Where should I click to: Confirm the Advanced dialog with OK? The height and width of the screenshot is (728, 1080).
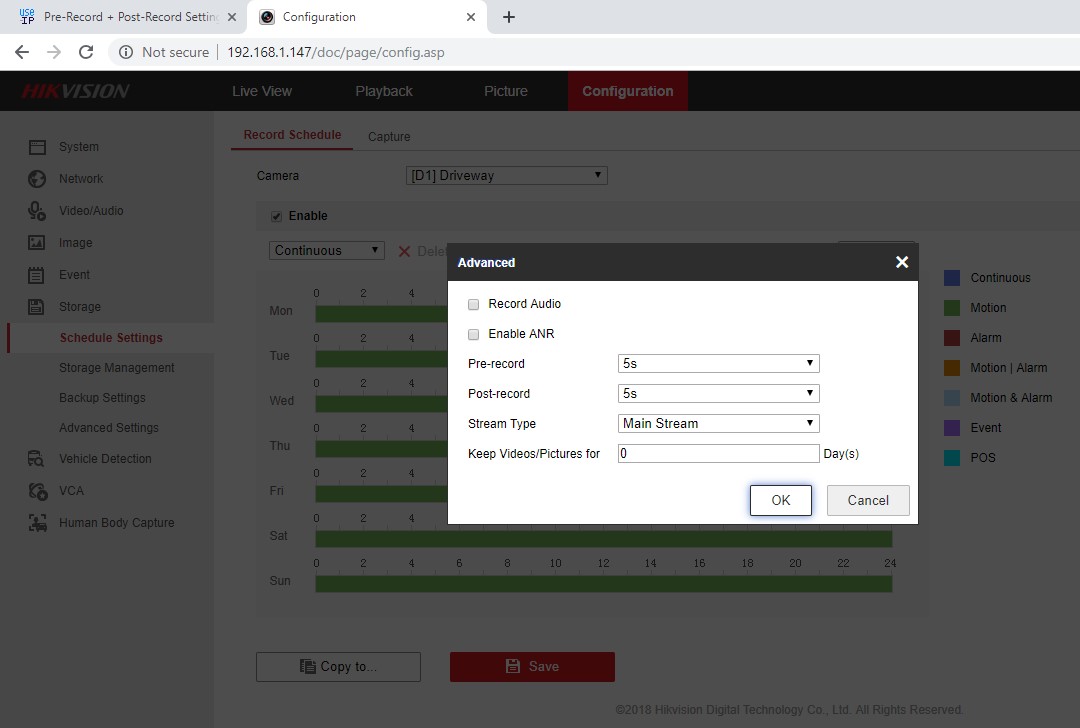(780, 500)
